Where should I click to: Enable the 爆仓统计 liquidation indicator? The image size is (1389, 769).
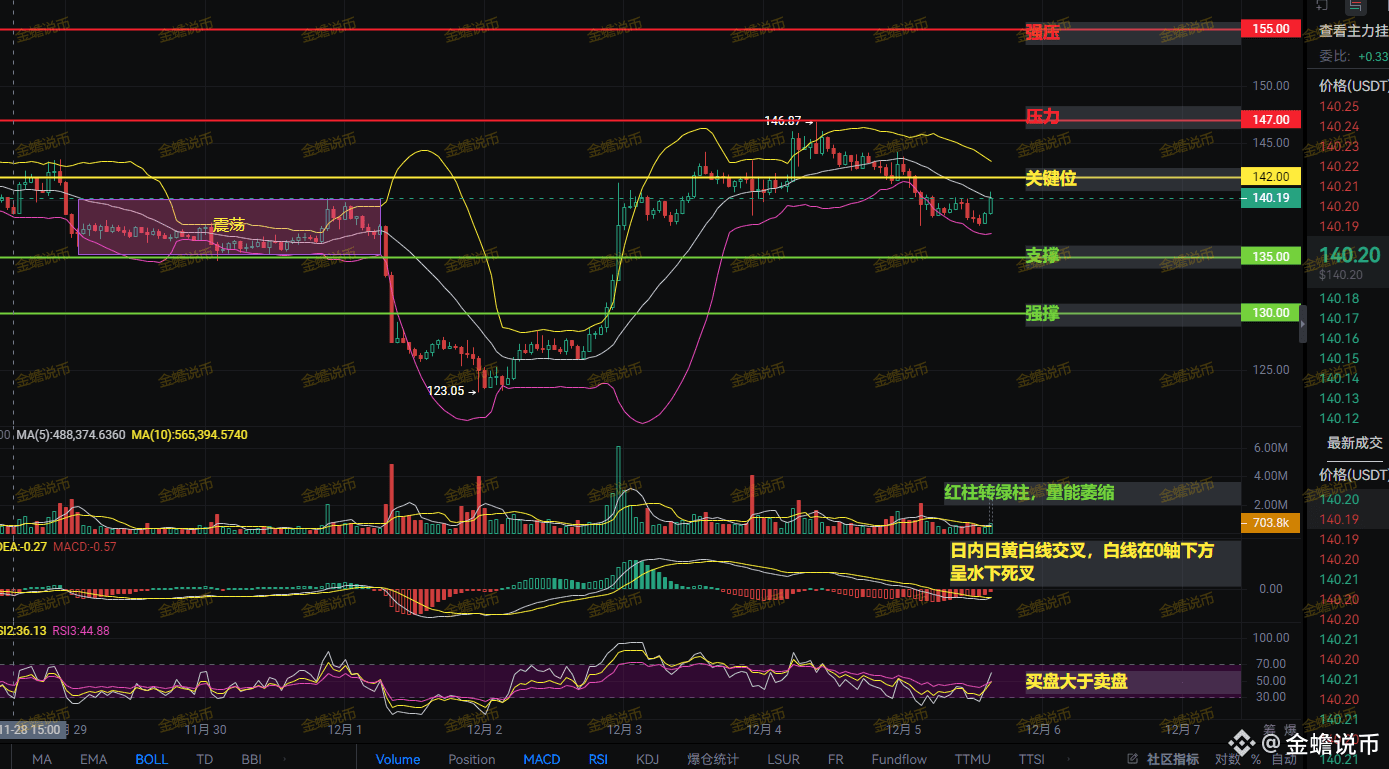click(x=714, y=759)
